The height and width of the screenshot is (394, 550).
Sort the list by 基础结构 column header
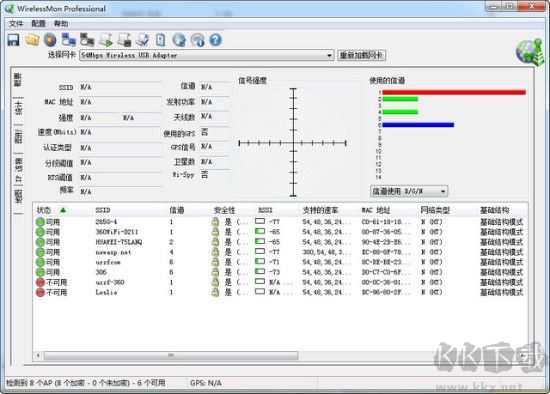click(494, 210)
